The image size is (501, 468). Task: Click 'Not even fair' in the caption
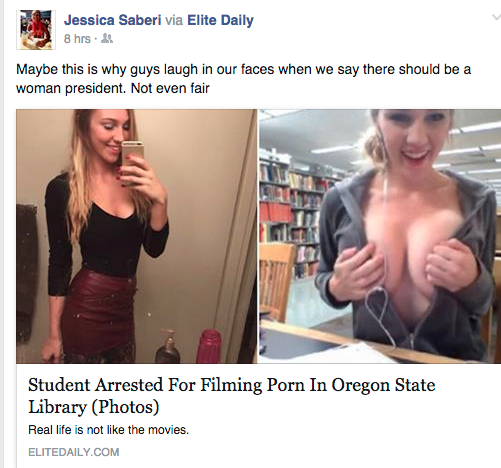[170, 88]
